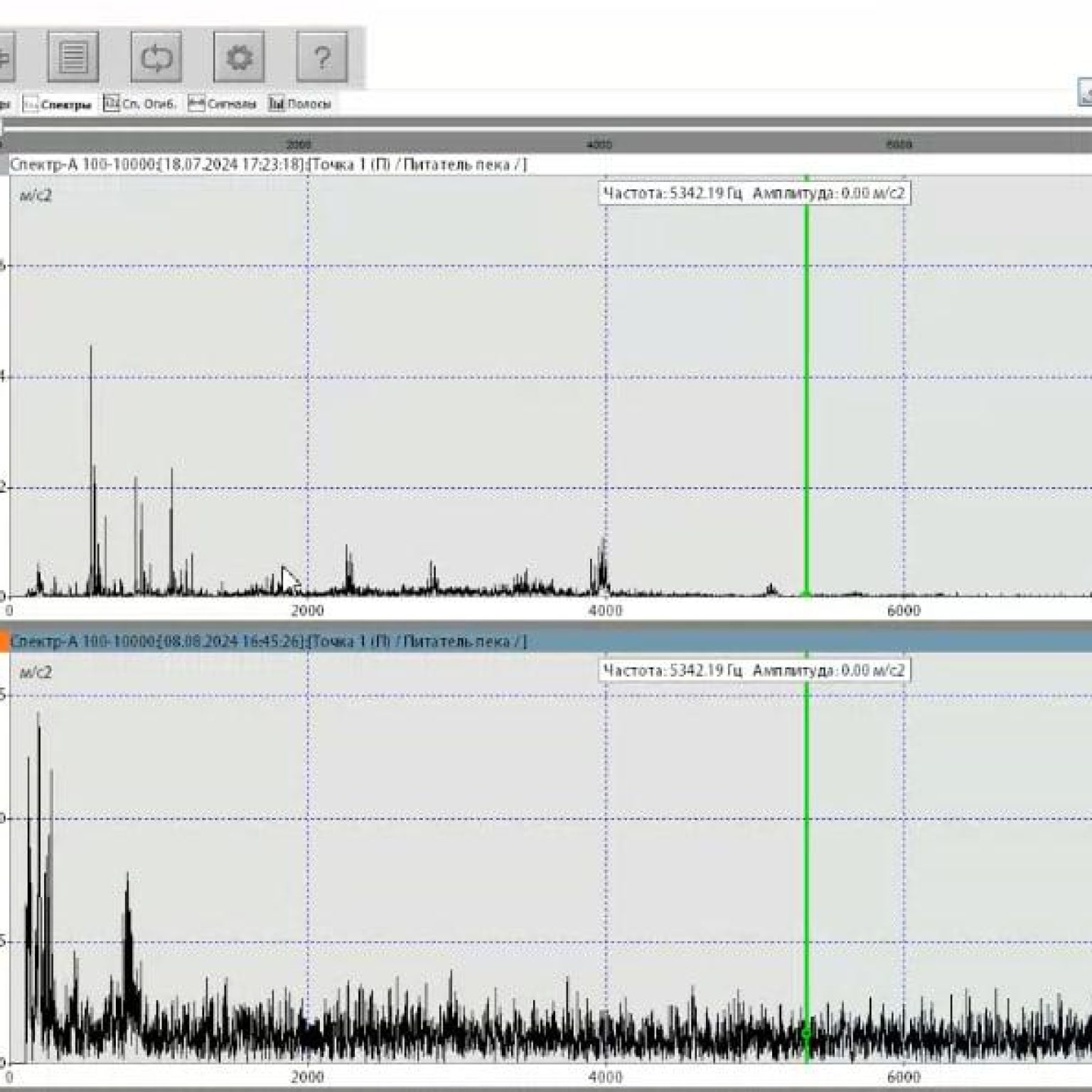
Task: Open help with the question mark button
Action: (322, 57)
